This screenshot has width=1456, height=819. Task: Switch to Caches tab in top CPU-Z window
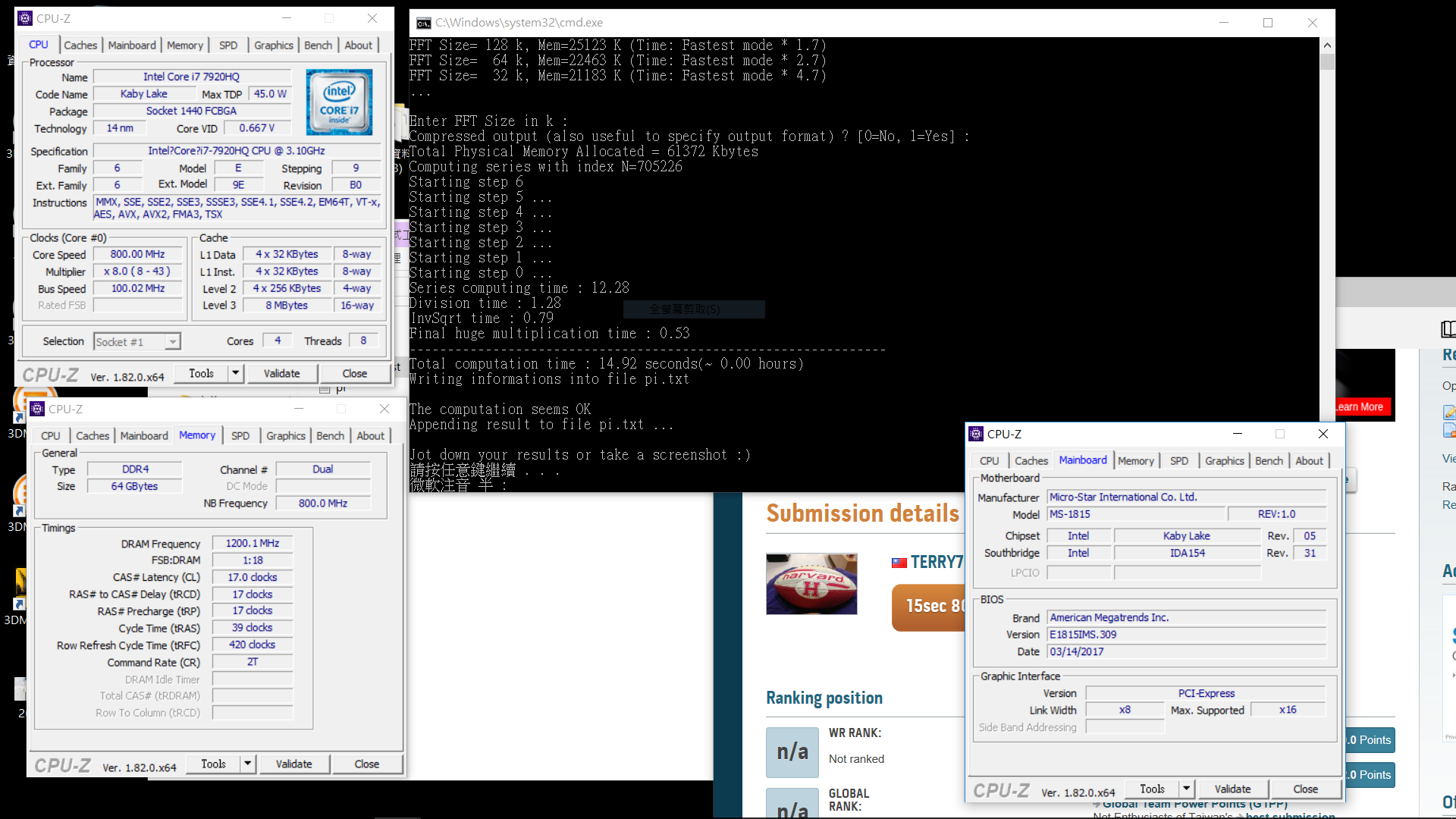tap(80, 45)
